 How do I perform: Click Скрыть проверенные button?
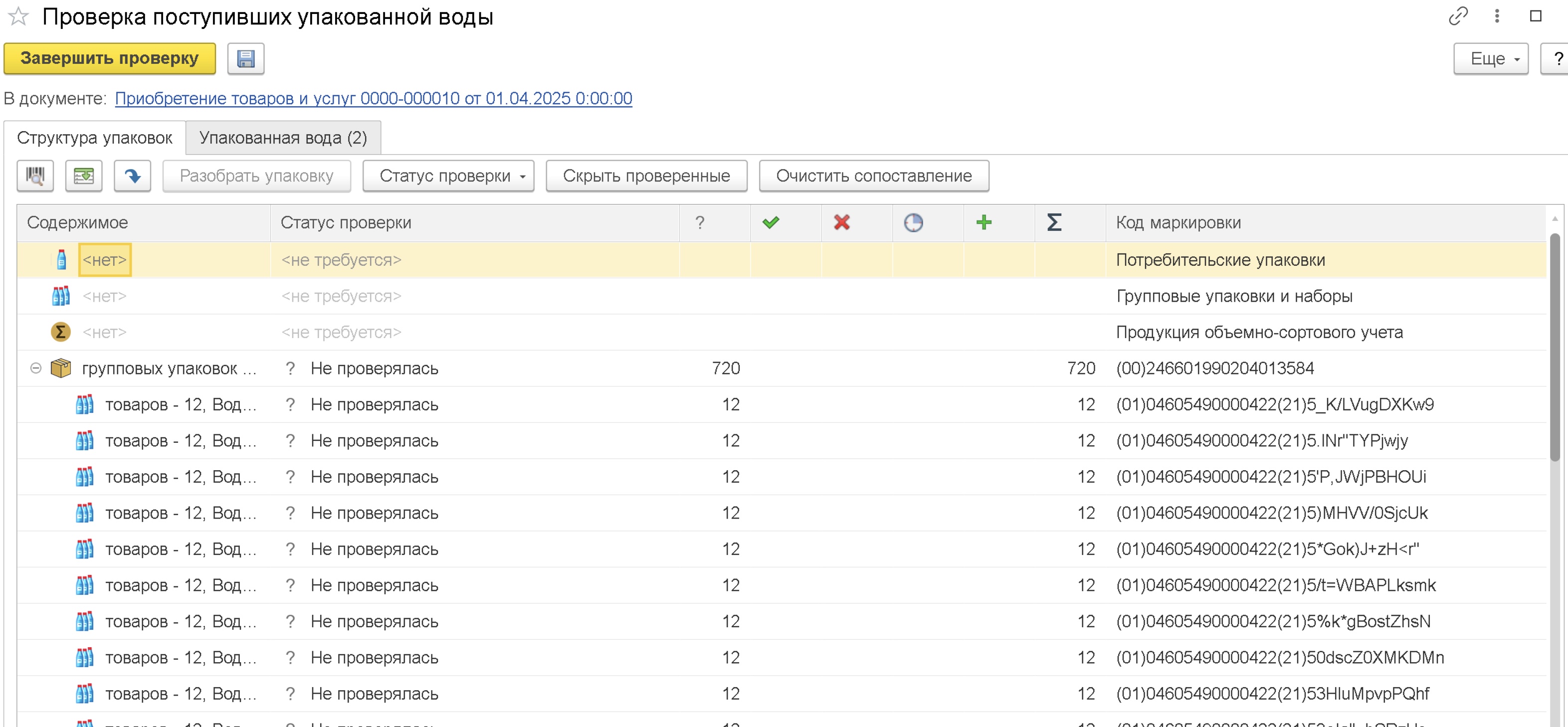[646, 176]
